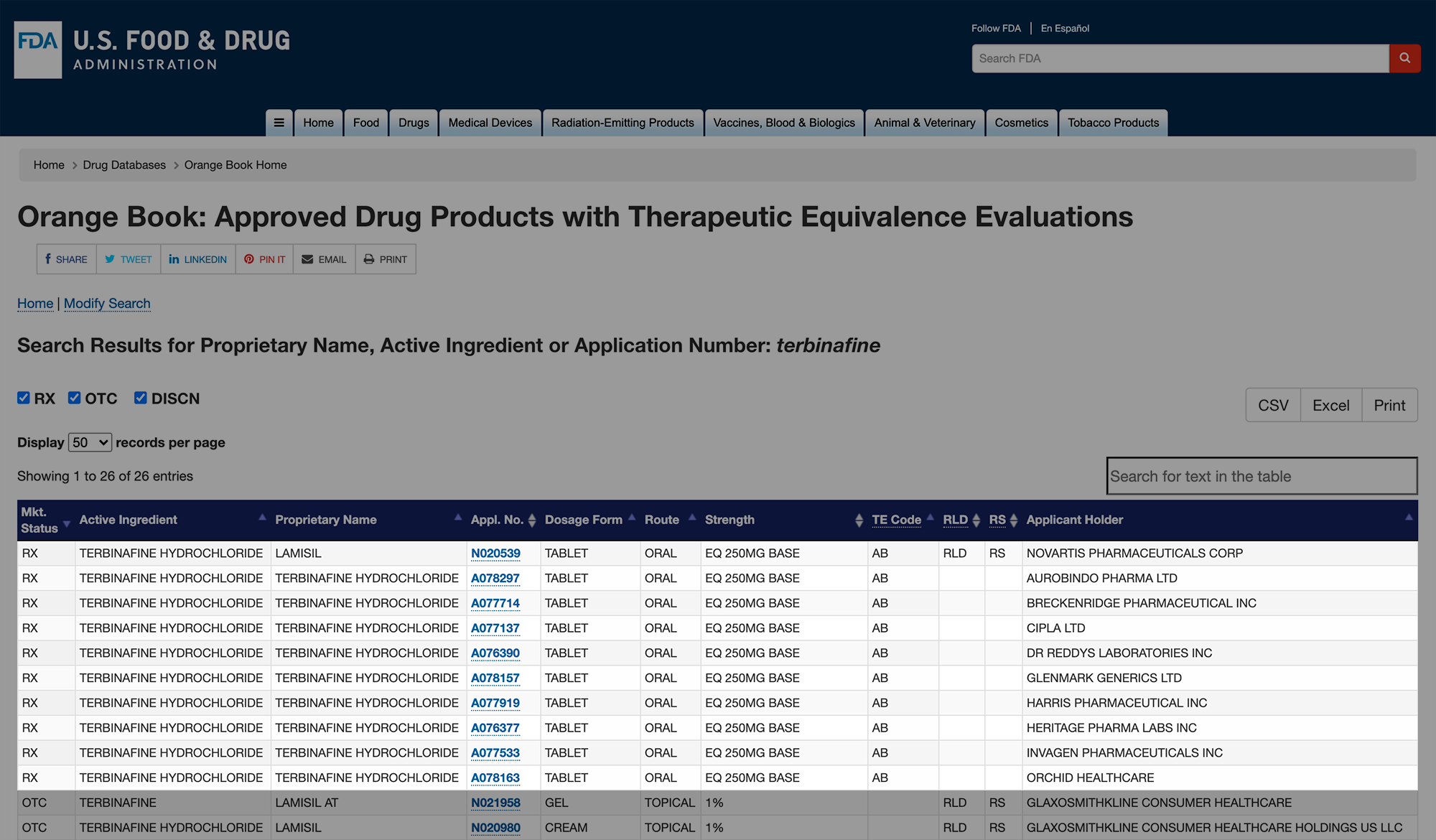Share via LinkedIn
This screenshot has height=840, width=1436.
198,259
